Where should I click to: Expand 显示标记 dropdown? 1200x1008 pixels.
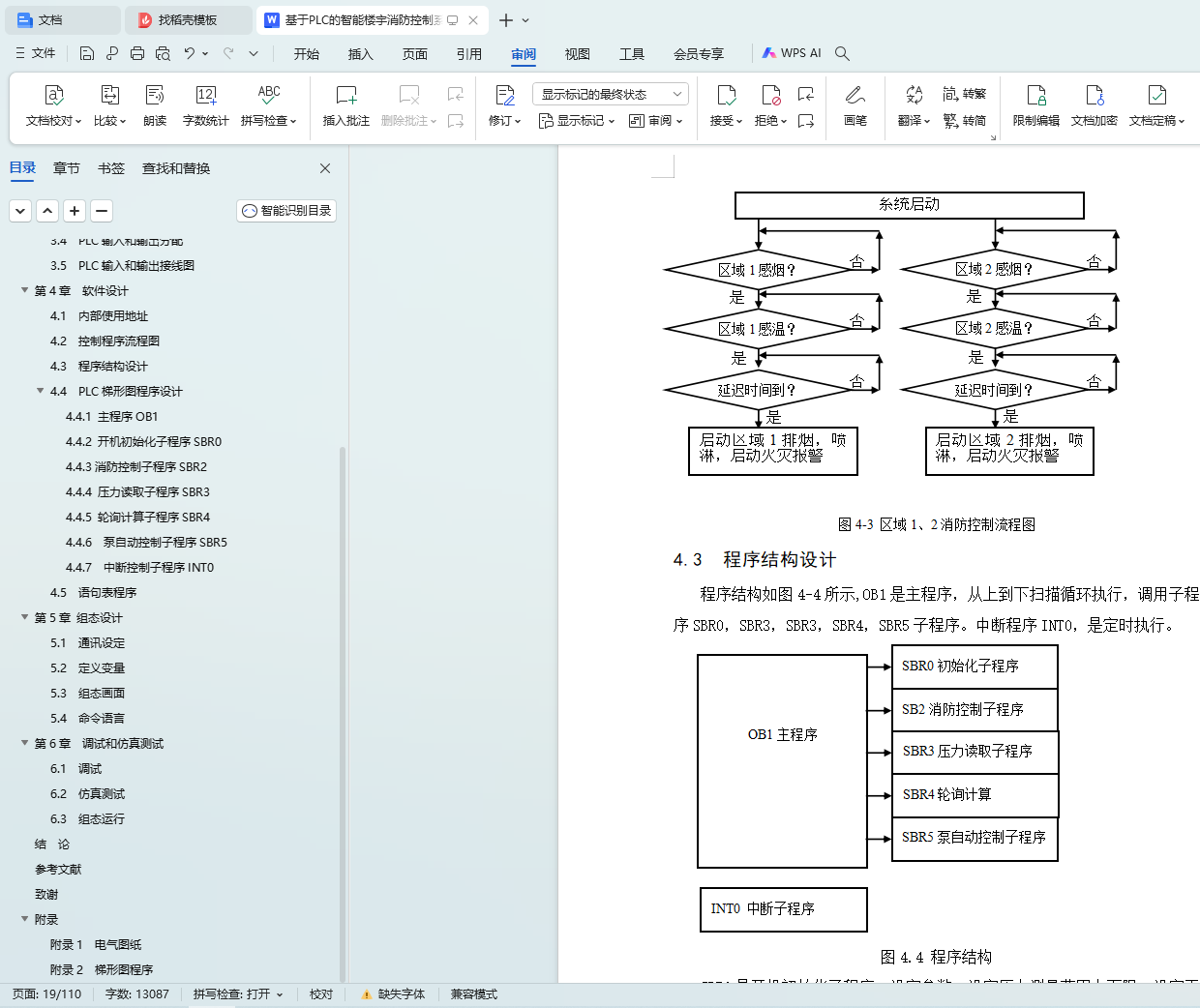point(577,121)
